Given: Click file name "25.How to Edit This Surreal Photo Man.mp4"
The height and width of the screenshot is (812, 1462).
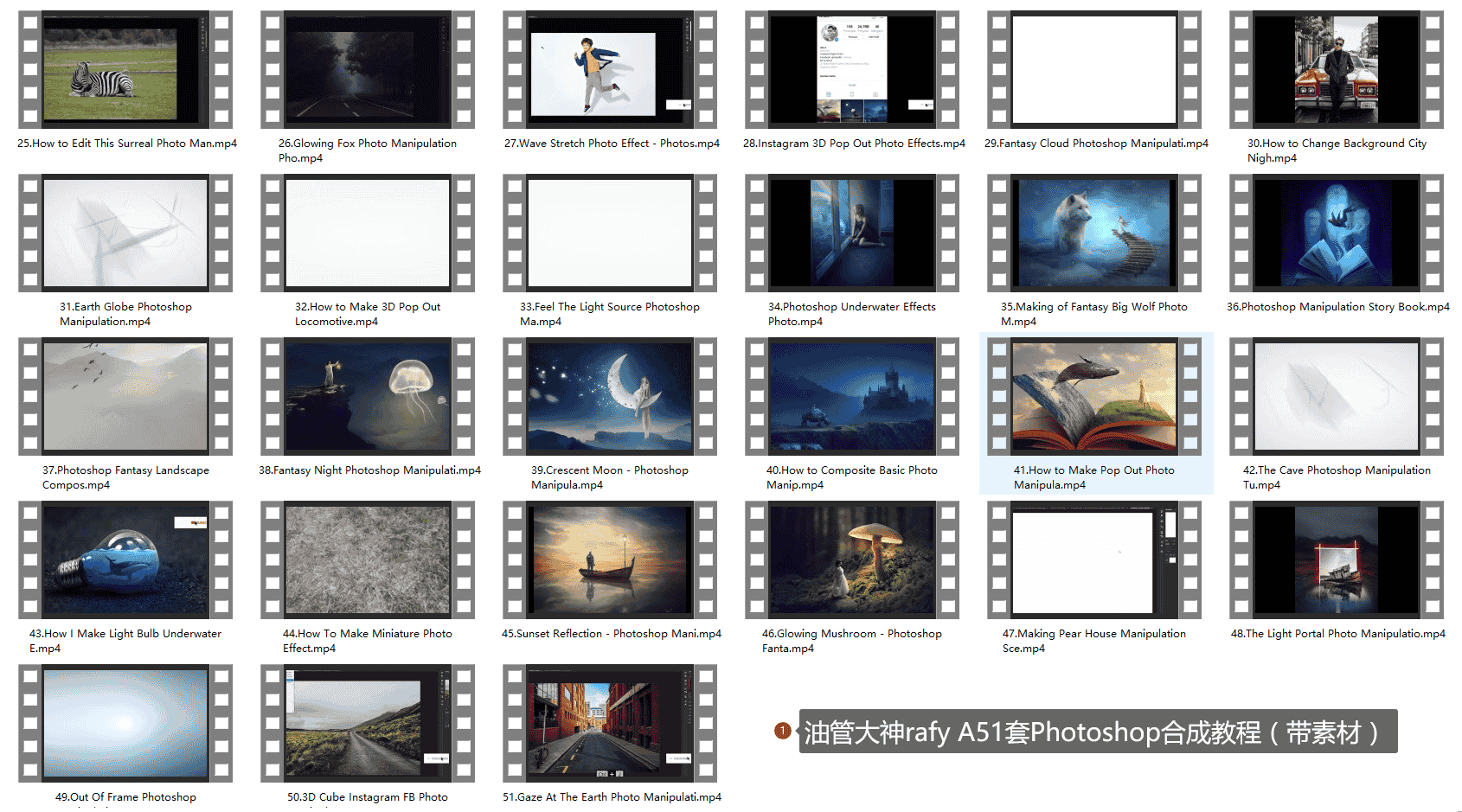Looking at the screenshot, I should (127, 144).
